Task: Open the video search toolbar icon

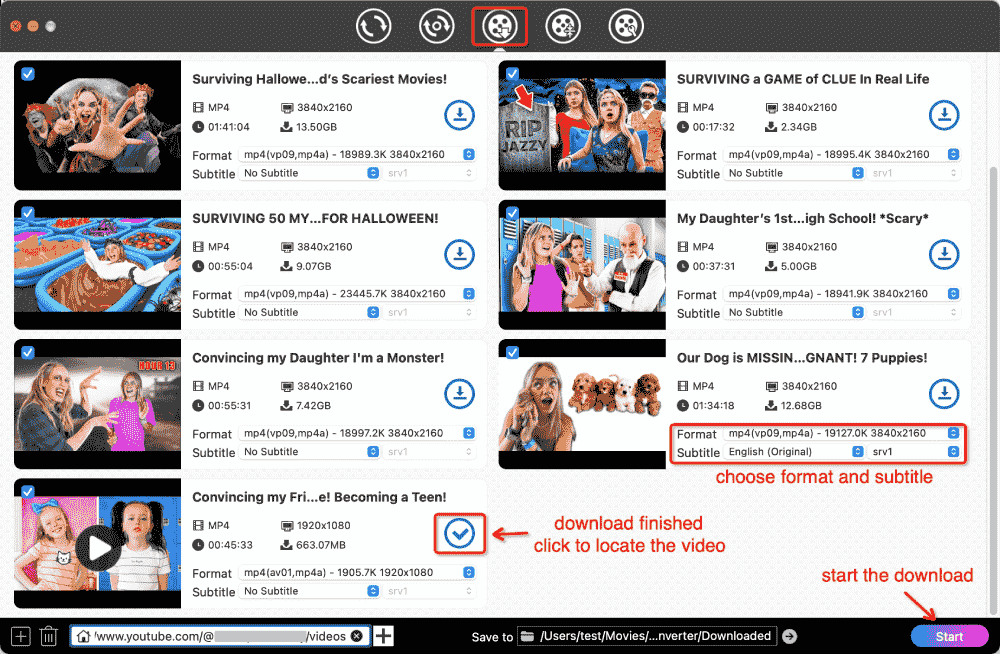Action: [x=625, y=26]
